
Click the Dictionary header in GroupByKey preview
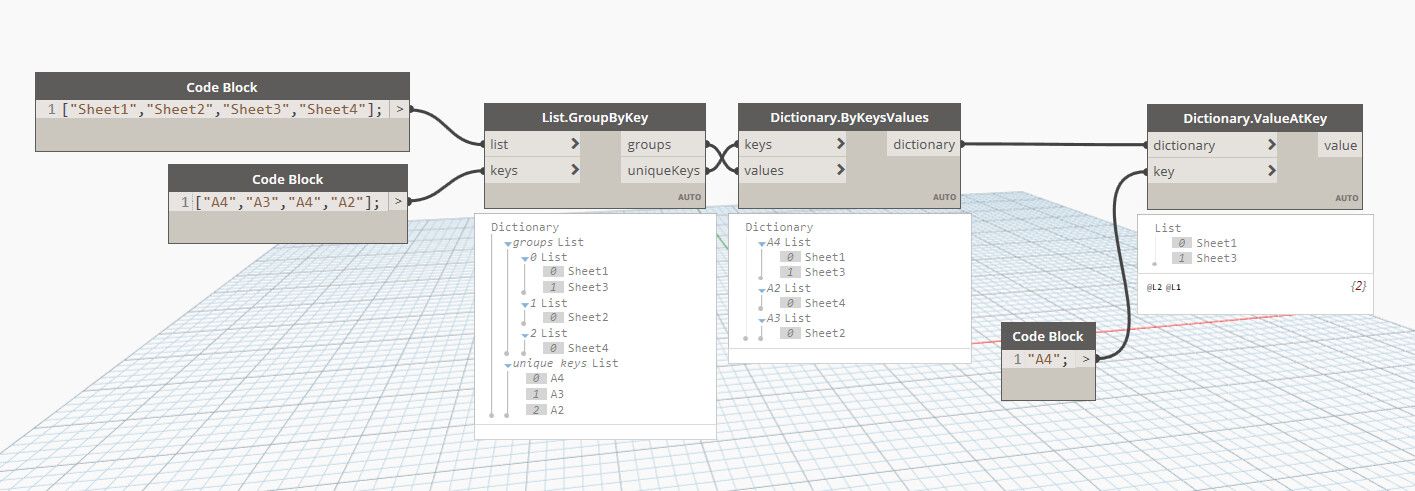[x=525, y=227]
